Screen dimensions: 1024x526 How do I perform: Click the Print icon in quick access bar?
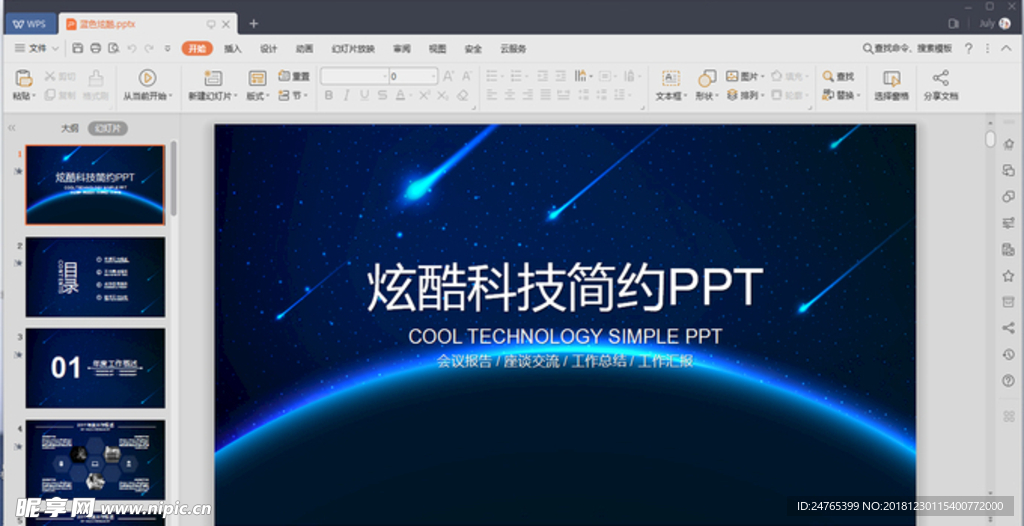coord(96,48)
